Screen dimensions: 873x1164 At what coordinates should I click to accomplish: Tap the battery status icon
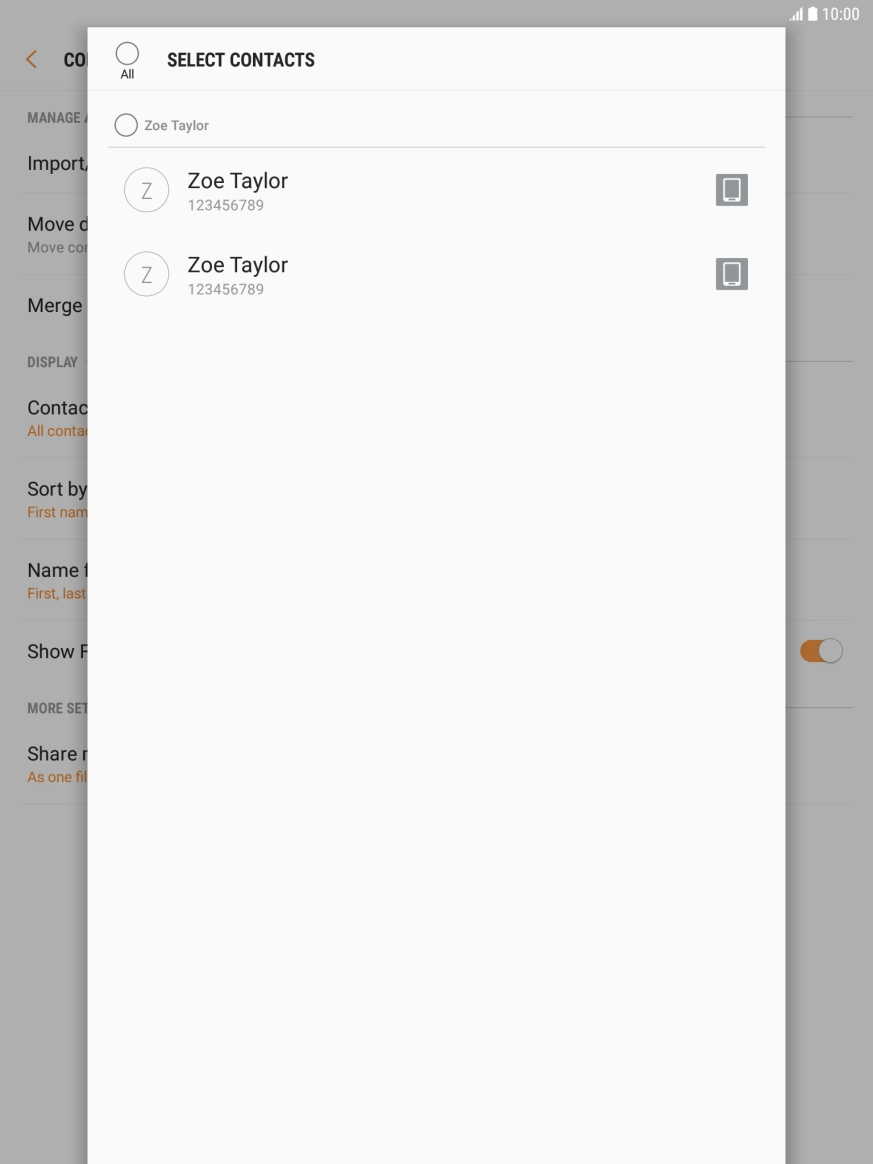pos(812,14)
